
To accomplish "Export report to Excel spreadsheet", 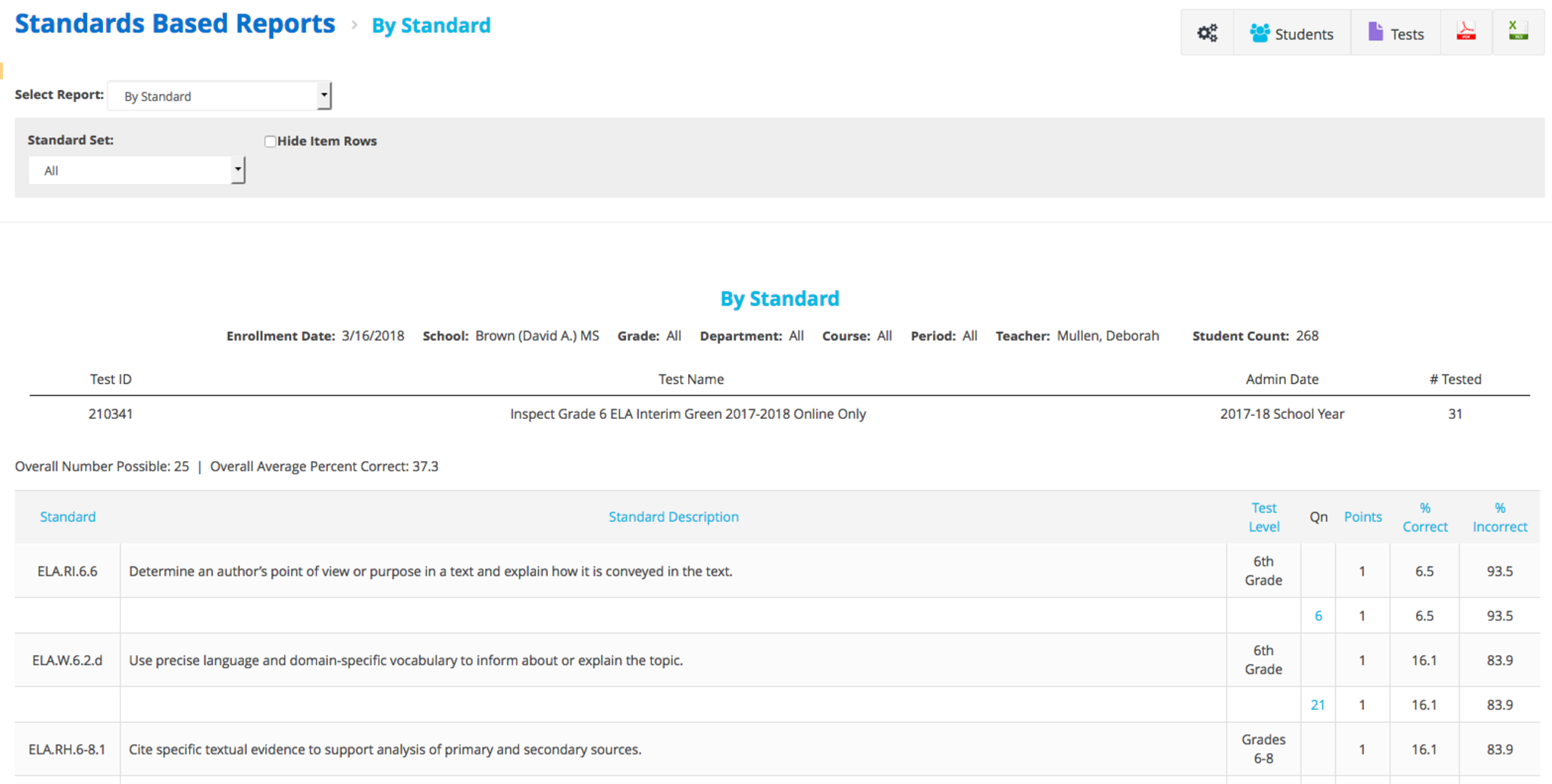I will 1518,32.
